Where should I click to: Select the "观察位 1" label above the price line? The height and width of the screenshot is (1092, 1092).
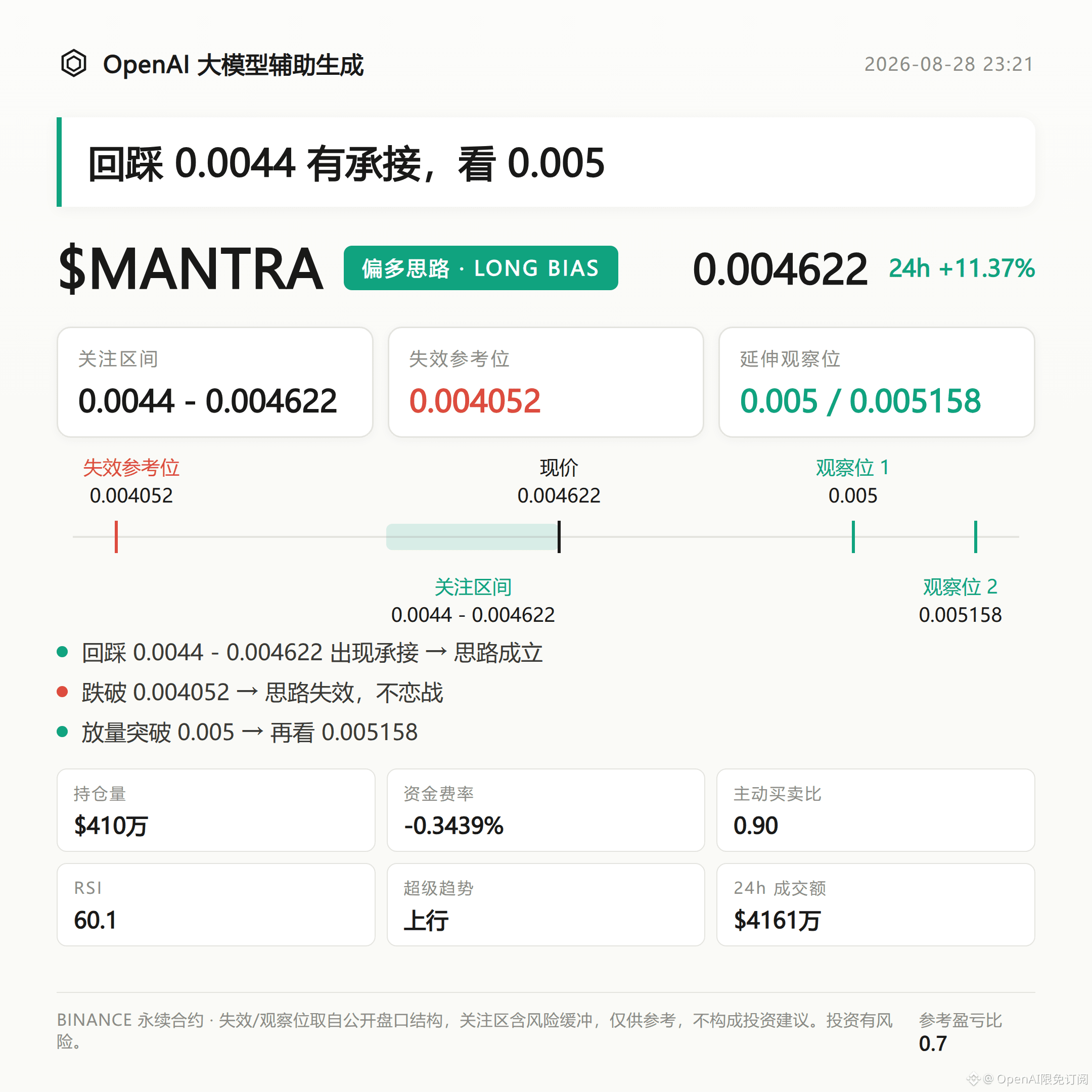(852, 468)
